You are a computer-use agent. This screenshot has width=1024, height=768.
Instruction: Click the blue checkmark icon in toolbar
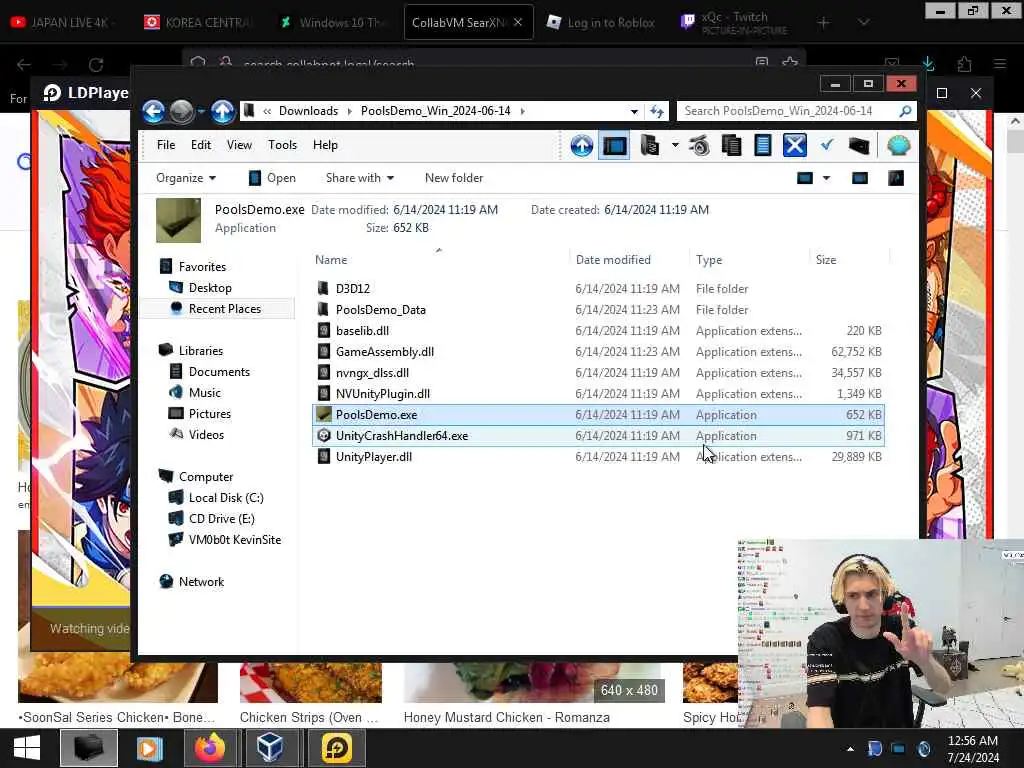827,144
